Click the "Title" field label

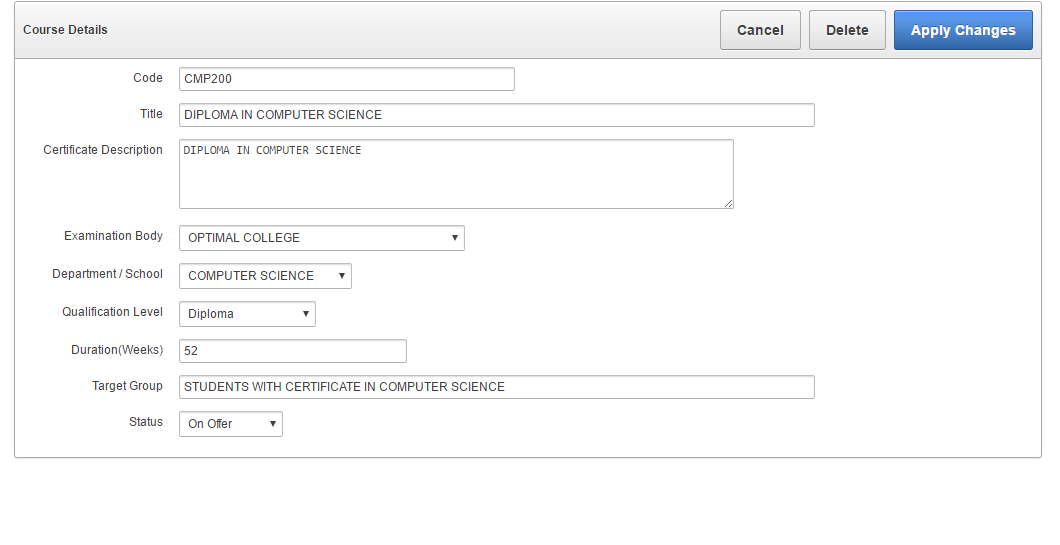point(151,114)
